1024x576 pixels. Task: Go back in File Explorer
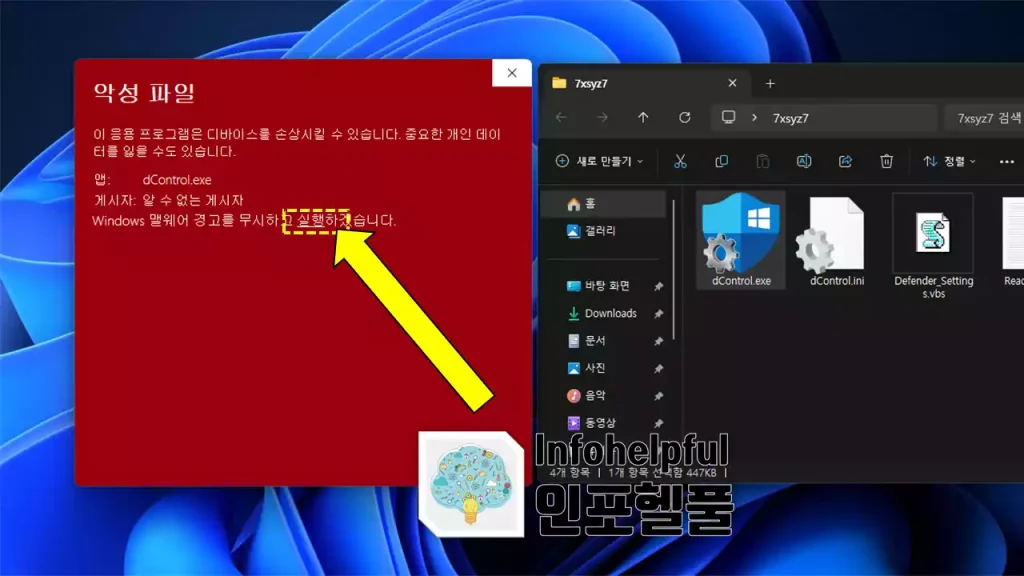click(561, 118)
